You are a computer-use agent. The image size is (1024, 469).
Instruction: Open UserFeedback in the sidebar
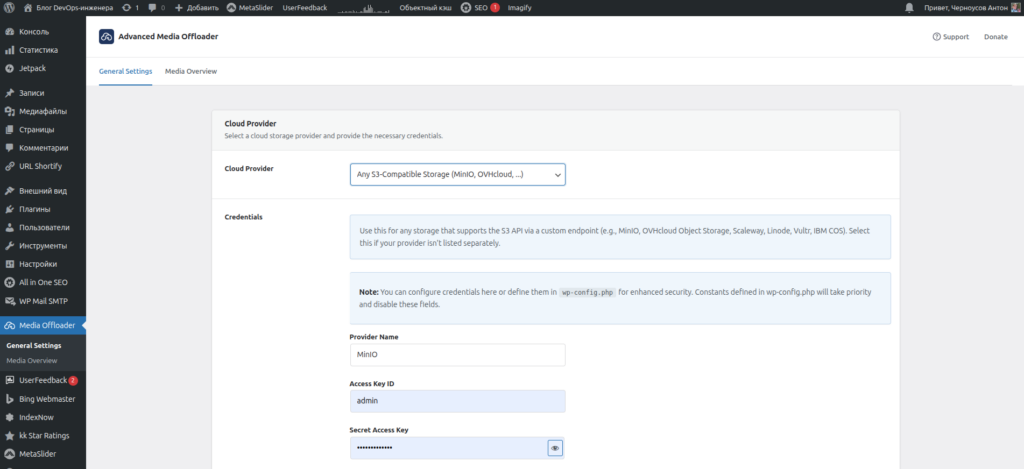click(42, 380)
